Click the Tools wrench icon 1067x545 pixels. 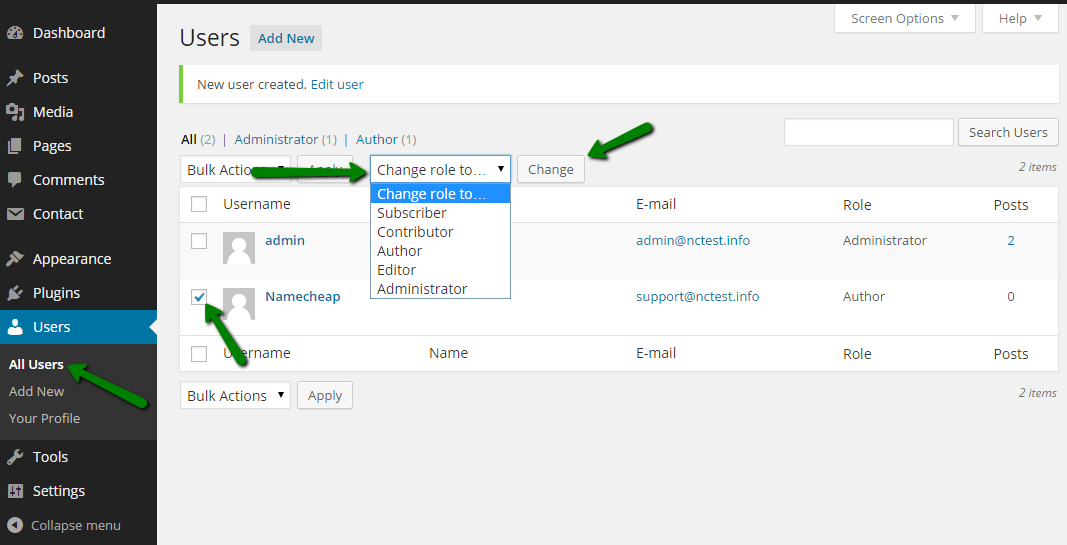(x=15, y=457)
